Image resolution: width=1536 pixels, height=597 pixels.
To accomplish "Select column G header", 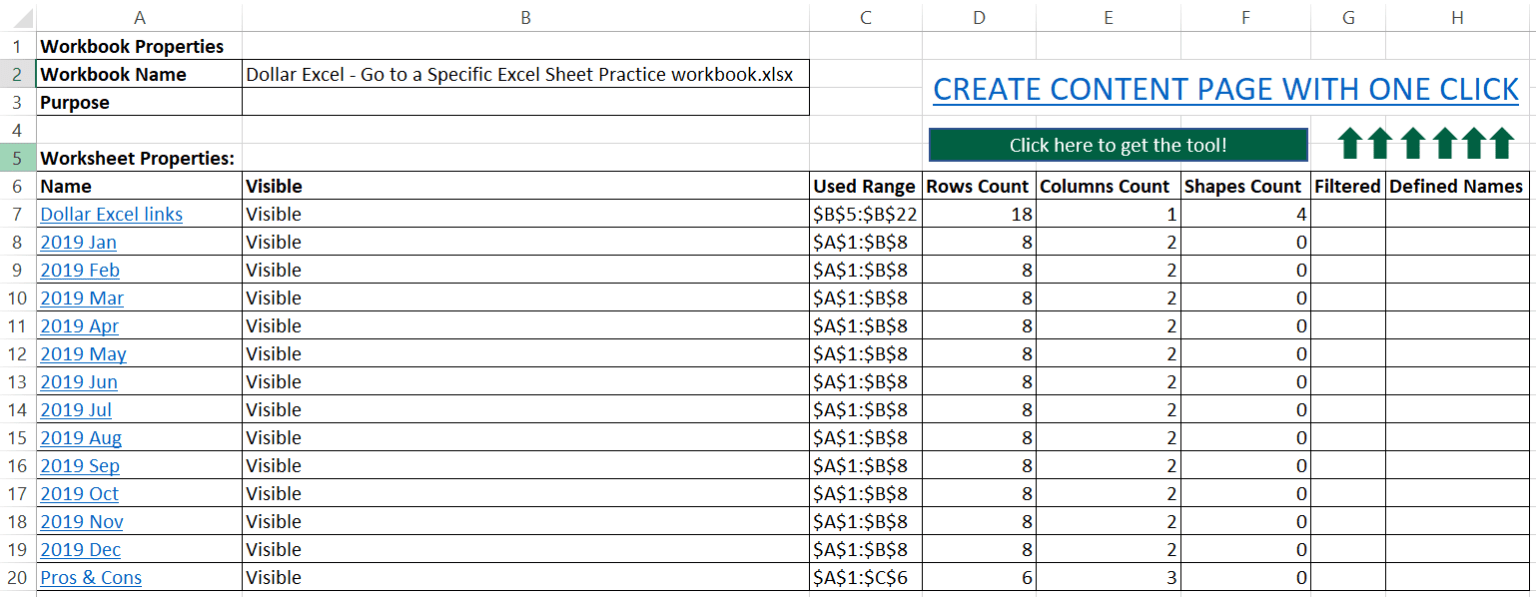I will pyautogui.click(x=1348, y=17).
